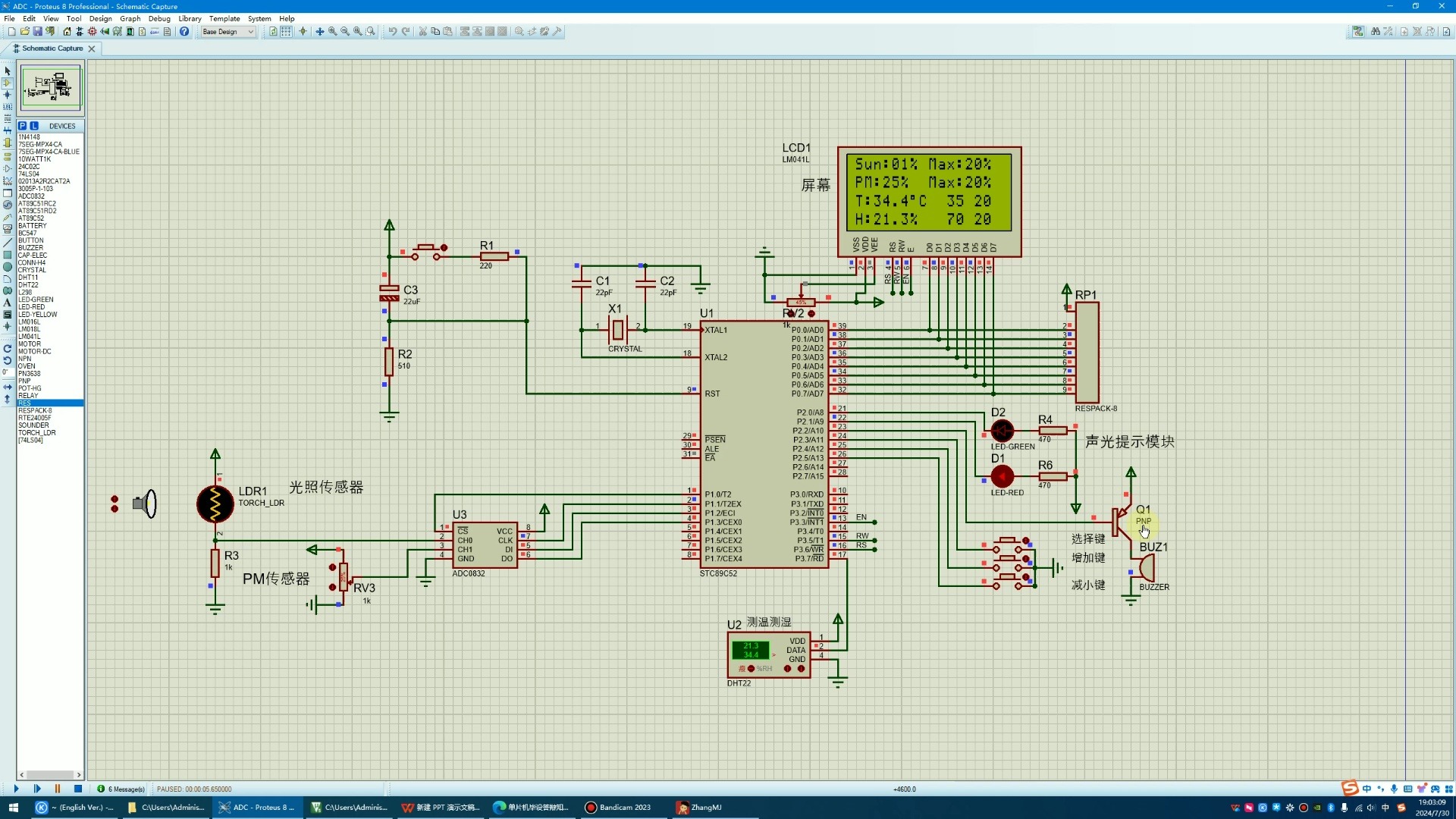Click the zoom in magnifier icon
1456x819 pixels.
click(x=332, y=32)
